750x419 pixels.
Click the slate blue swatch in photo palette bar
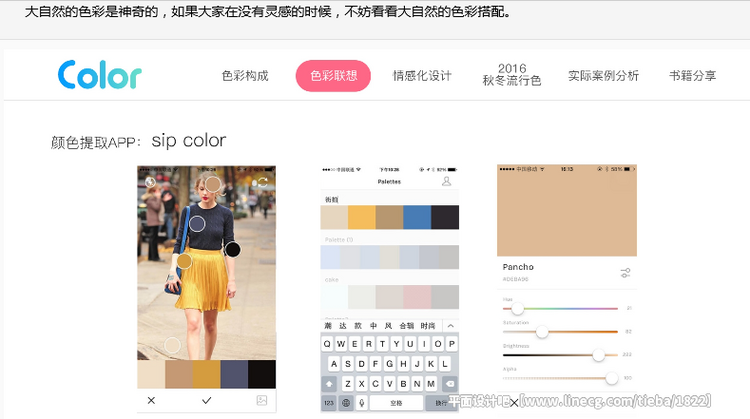tap(234, 374)
